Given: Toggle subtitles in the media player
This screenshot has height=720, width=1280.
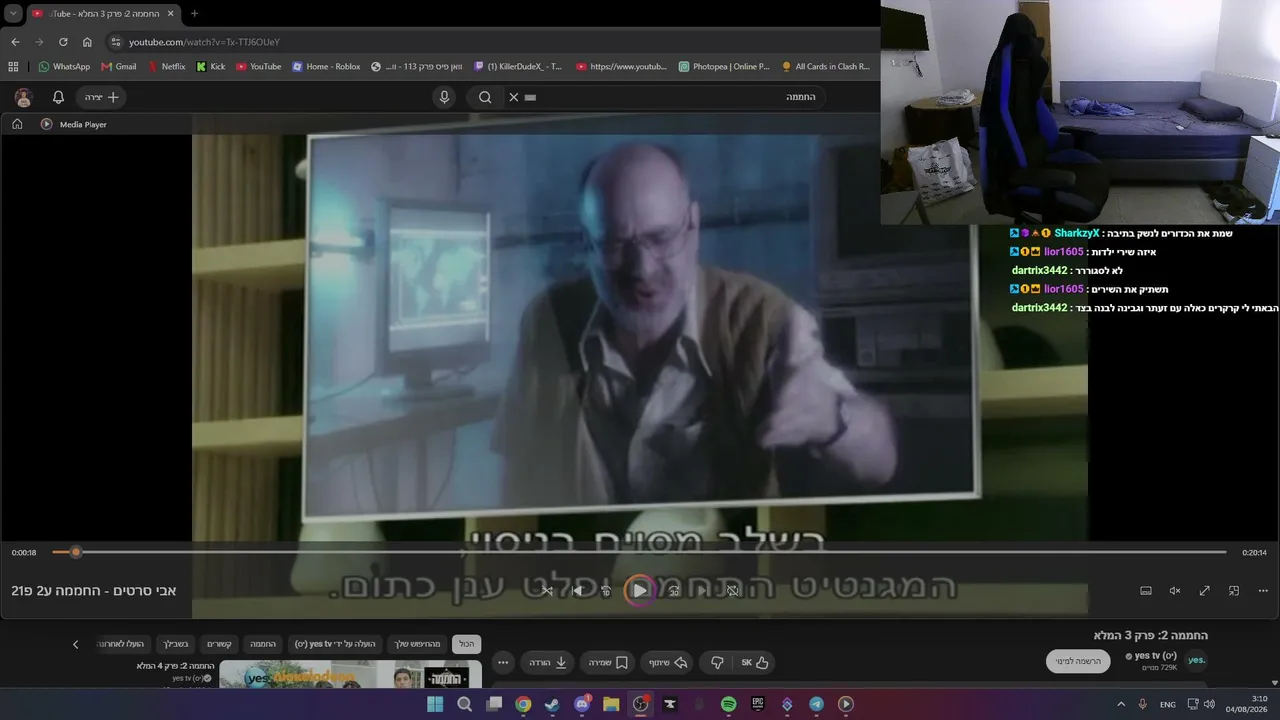Looking at the screenshot, I should tap(1146, 591).
